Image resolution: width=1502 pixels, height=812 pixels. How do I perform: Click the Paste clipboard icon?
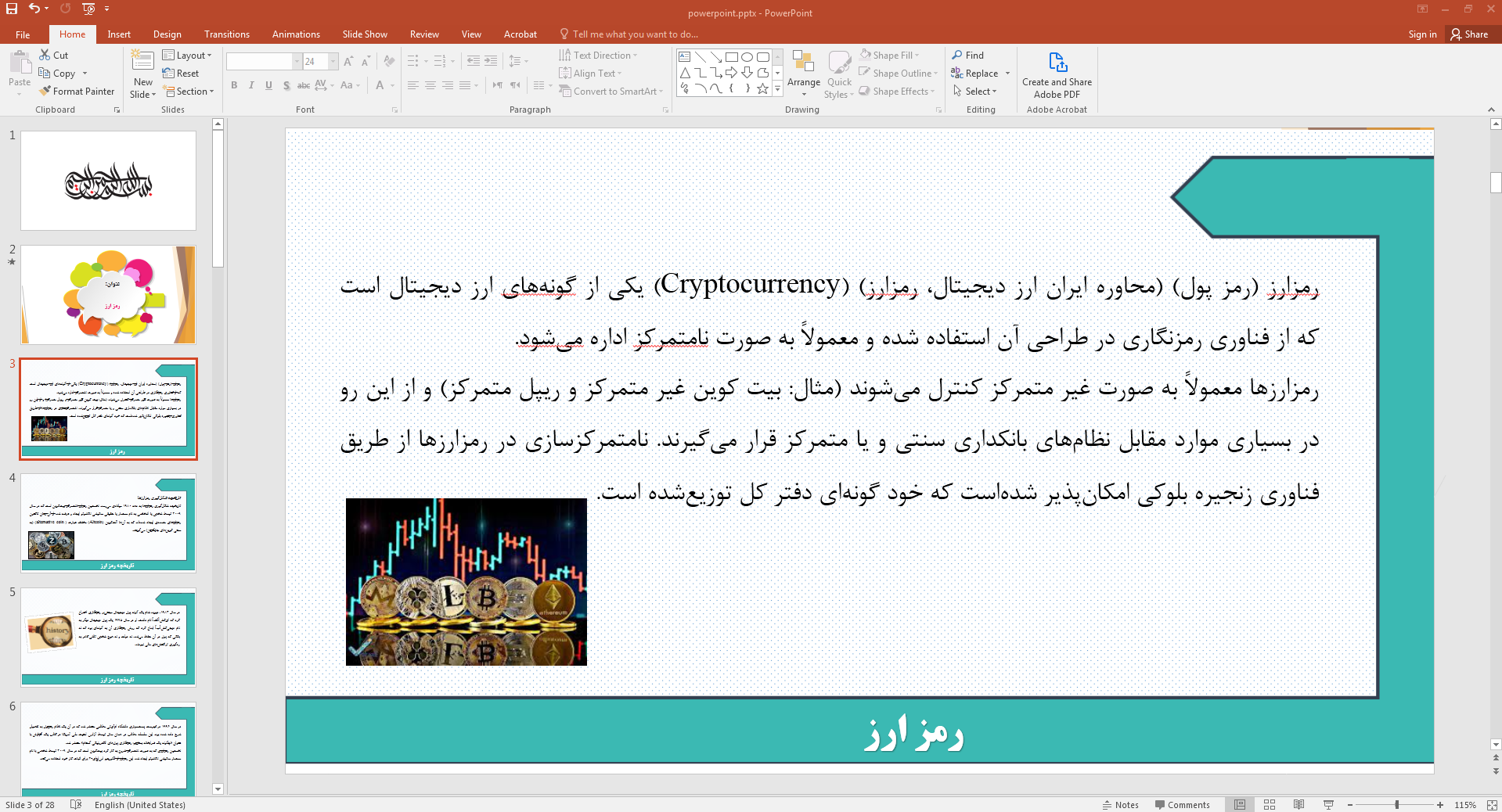(x=20, y=63)
